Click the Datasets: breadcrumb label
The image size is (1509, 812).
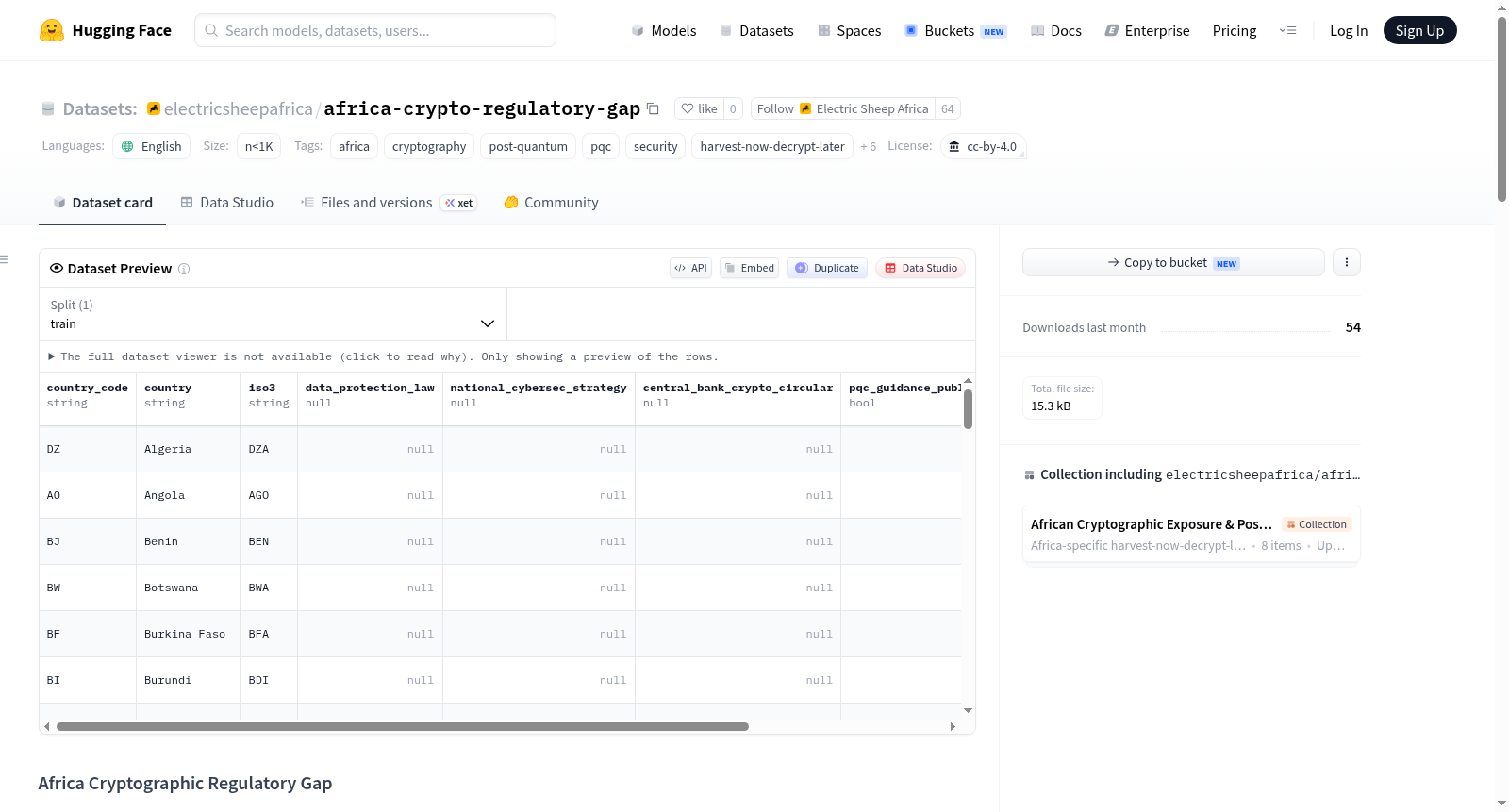click(x=100, y=108)
